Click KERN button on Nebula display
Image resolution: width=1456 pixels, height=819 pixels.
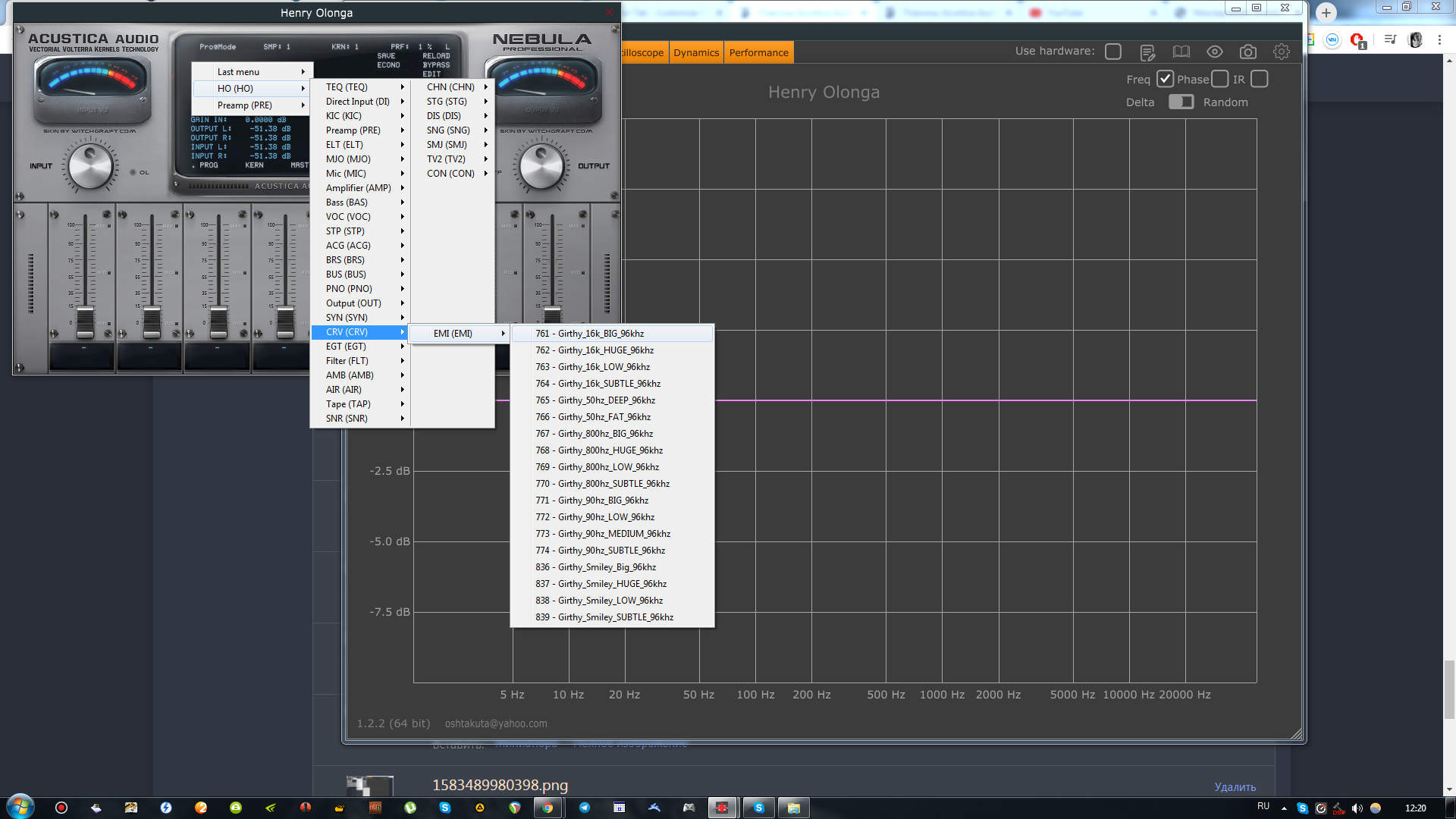click(x=254, y=165)
